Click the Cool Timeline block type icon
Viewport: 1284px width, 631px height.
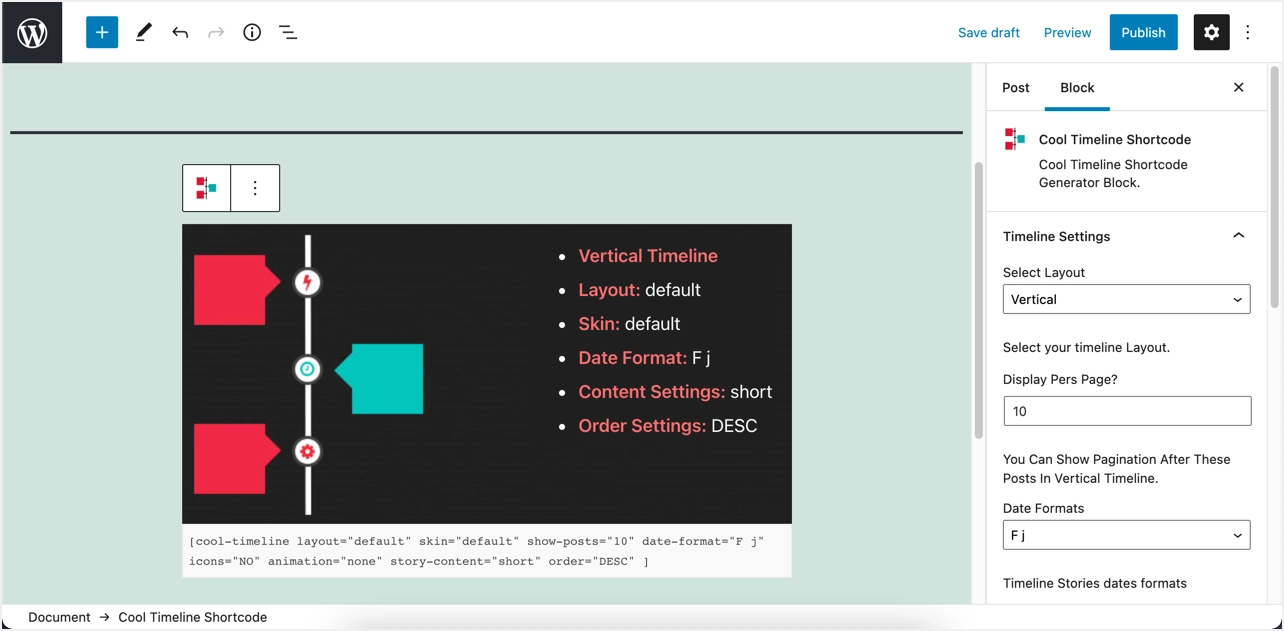[207, 188]
